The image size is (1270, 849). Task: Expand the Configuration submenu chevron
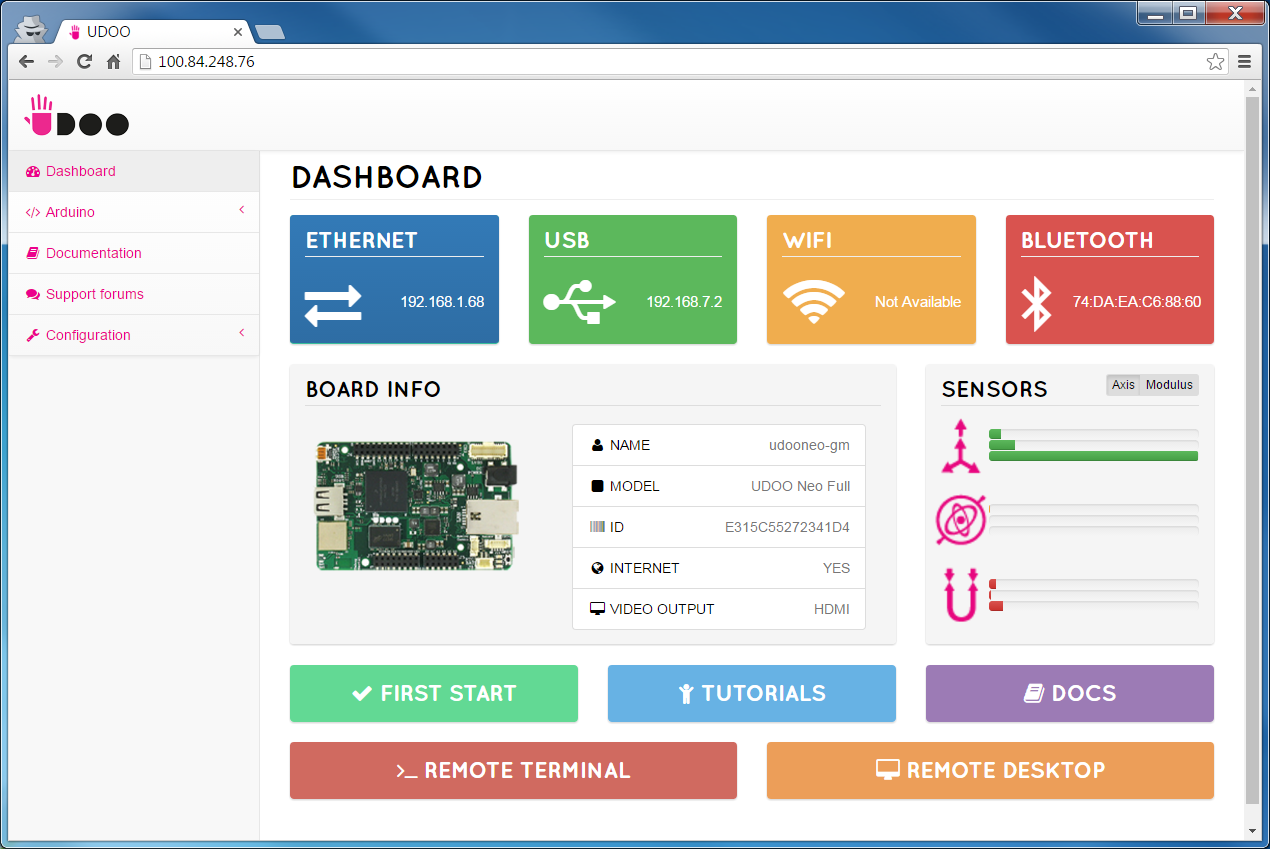(x=242, y=333)
